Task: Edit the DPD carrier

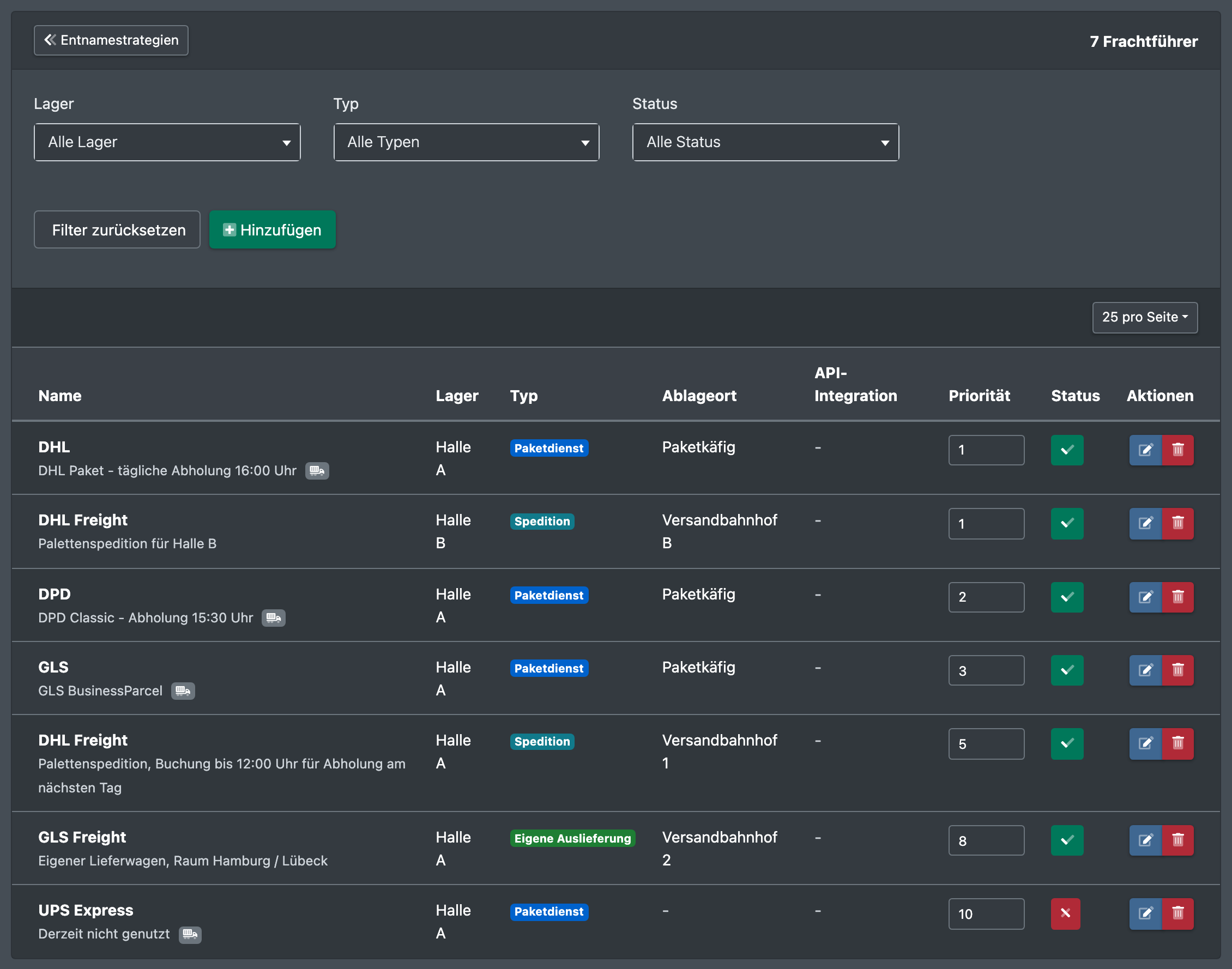Action: (x=1145, y=597)
